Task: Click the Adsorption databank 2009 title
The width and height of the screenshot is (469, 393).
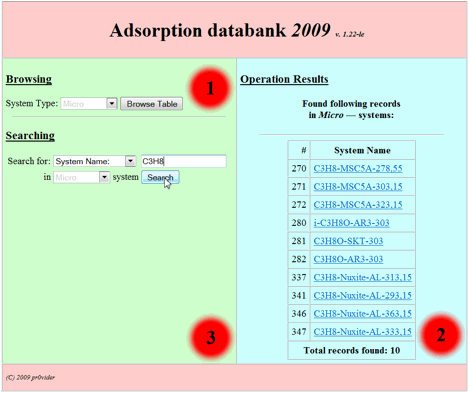Action: click(x=220, y=30)
